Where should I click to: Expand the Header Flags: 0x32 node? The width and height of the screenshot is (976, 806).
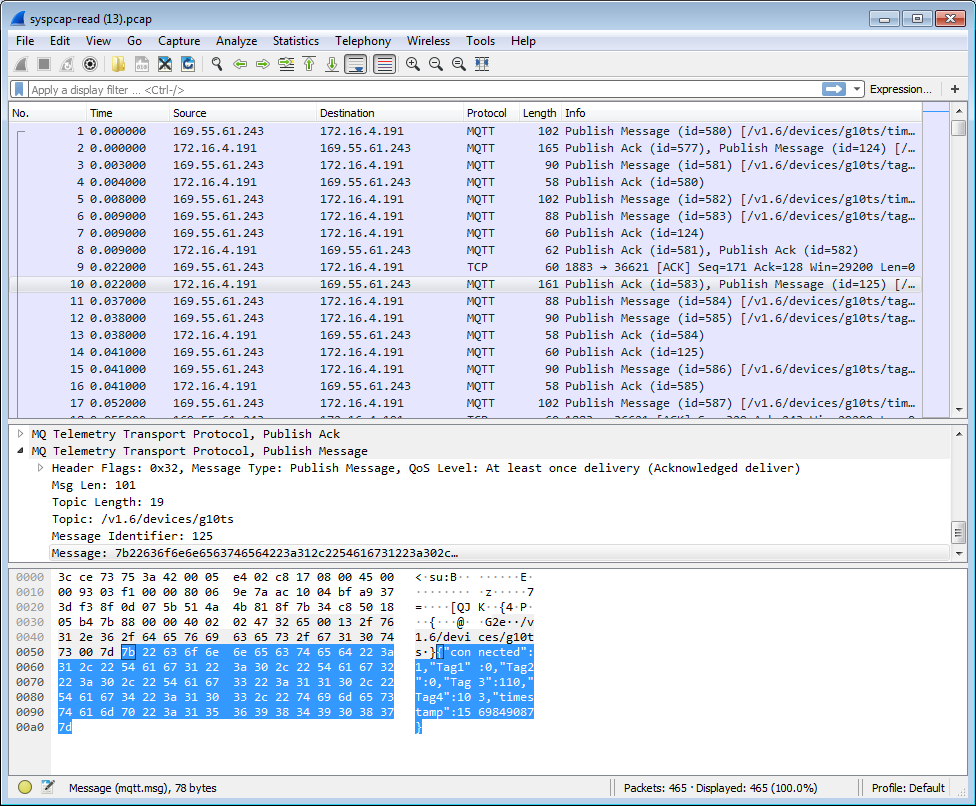pyautogui.click(x=40, y=468)
